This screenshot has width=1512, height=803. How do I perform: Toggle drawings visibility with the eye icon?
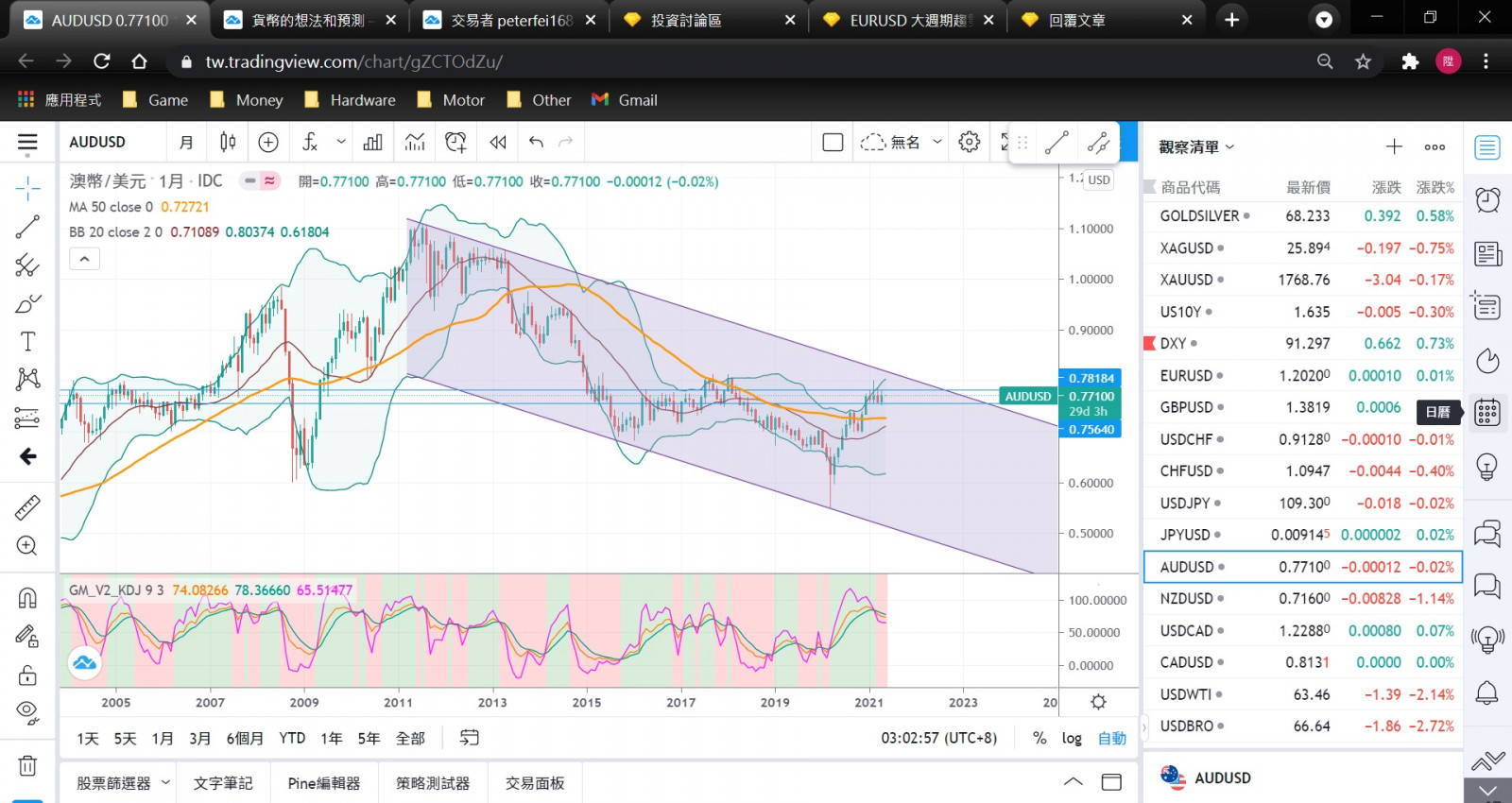click(27, 711)
